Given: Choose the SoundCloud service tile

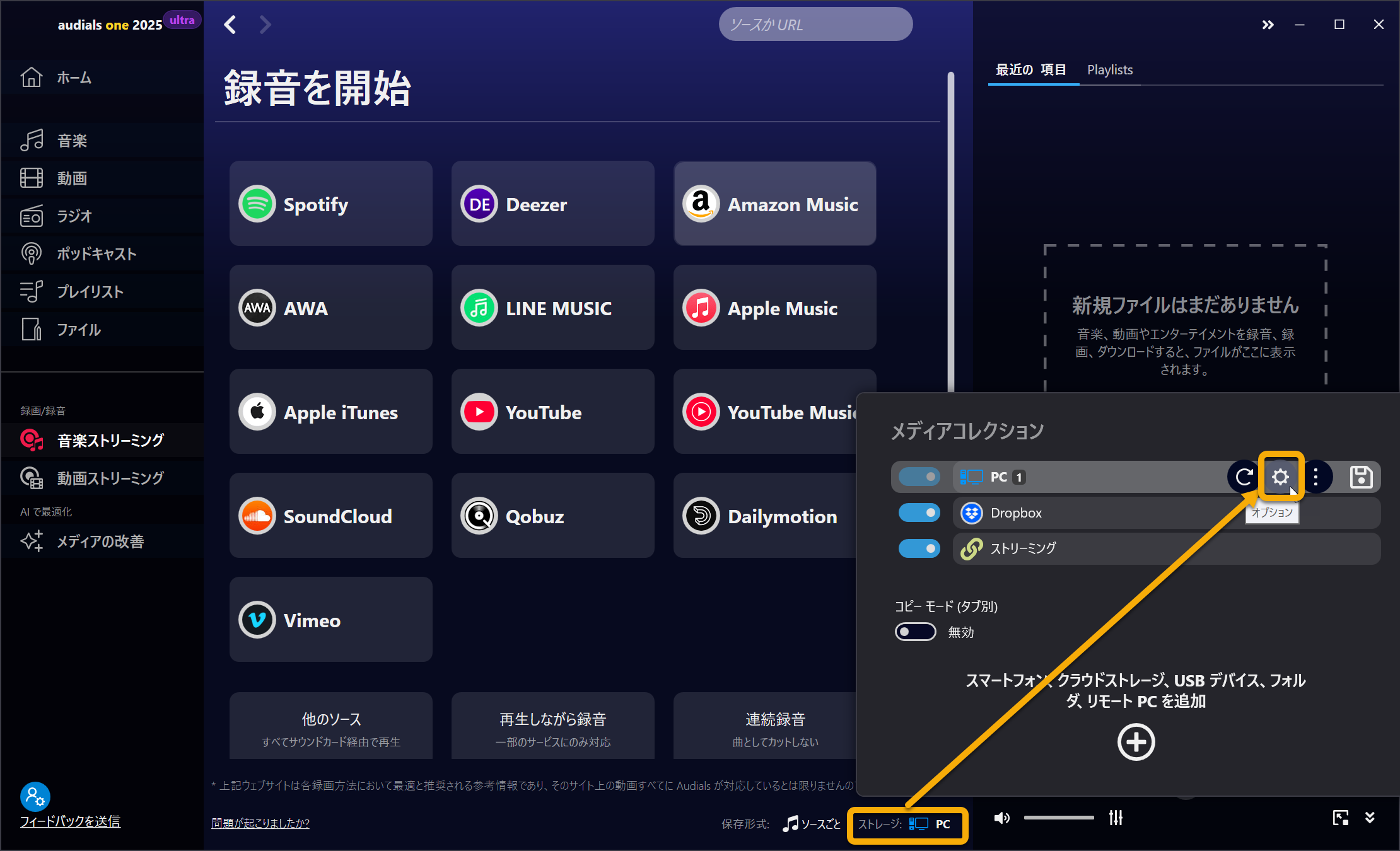Looking at the screenshot, I should tap(331, 516).
